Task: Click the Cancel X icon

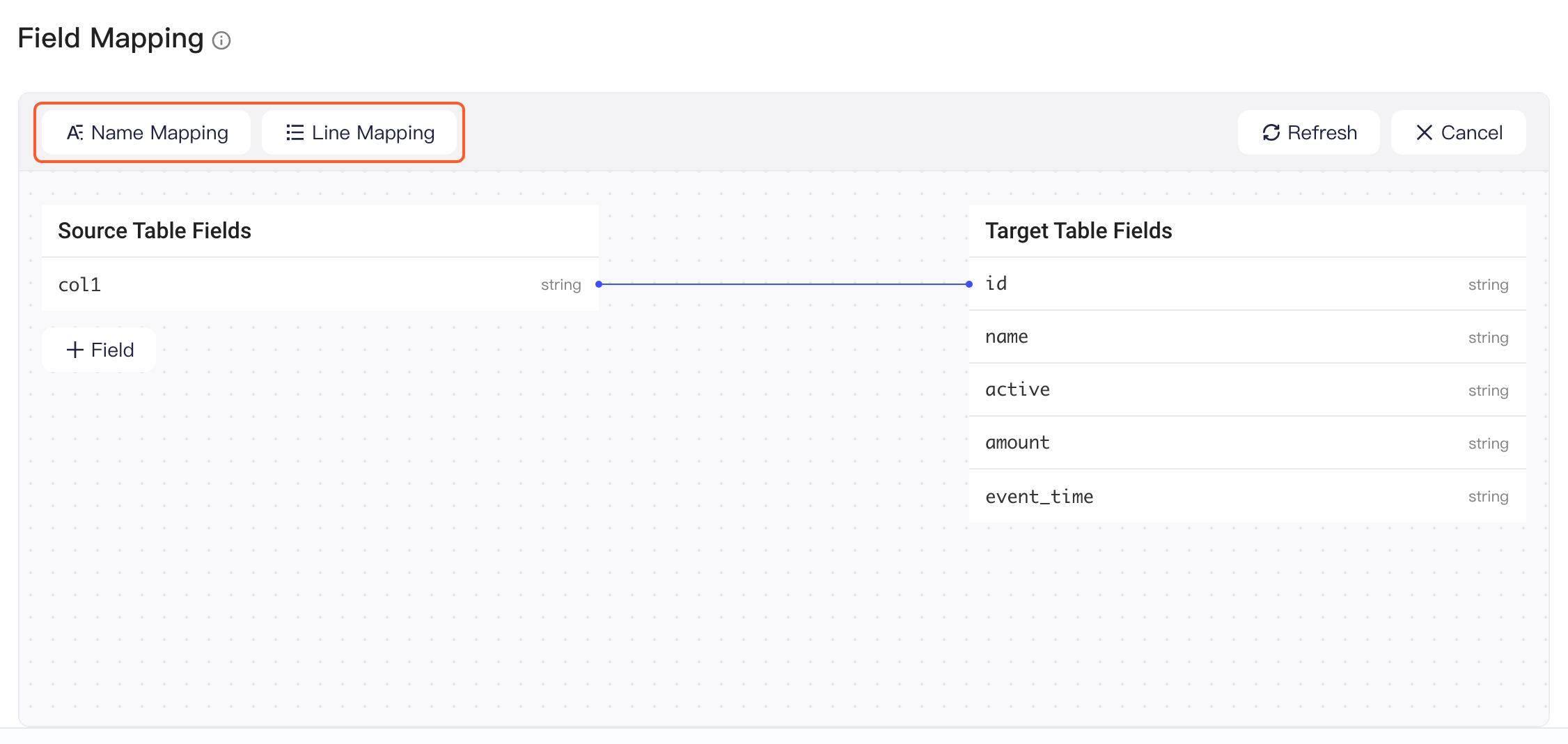Action: (1425, 132)
